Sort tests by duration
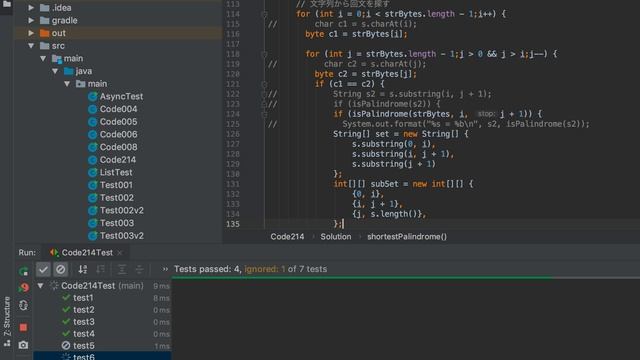The image size is (640, 360). 100,269
